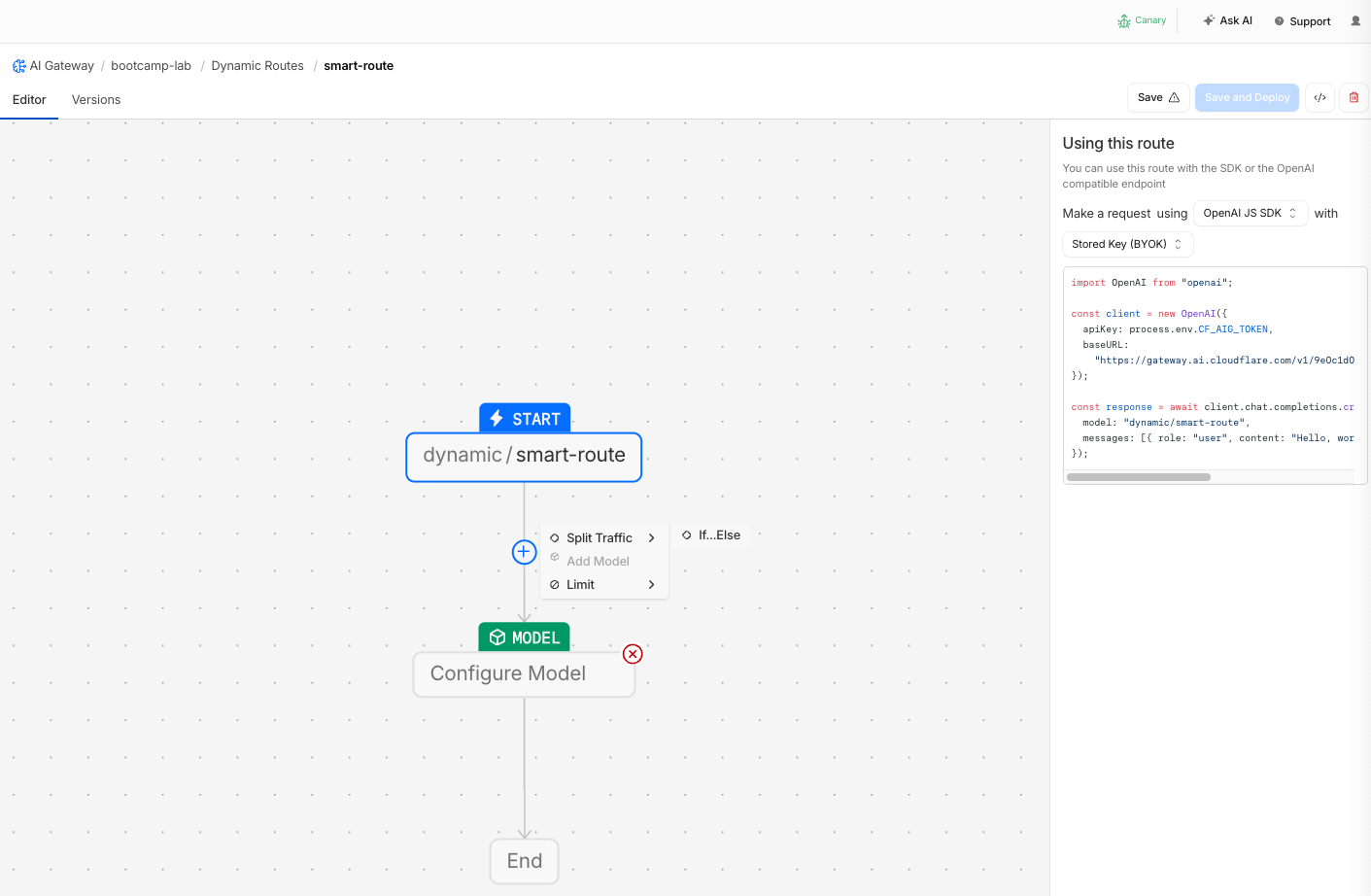This screenshot has width=1371, height=896.
Task: Click Save and Deploy button
Action: [x=1247, y=97]
